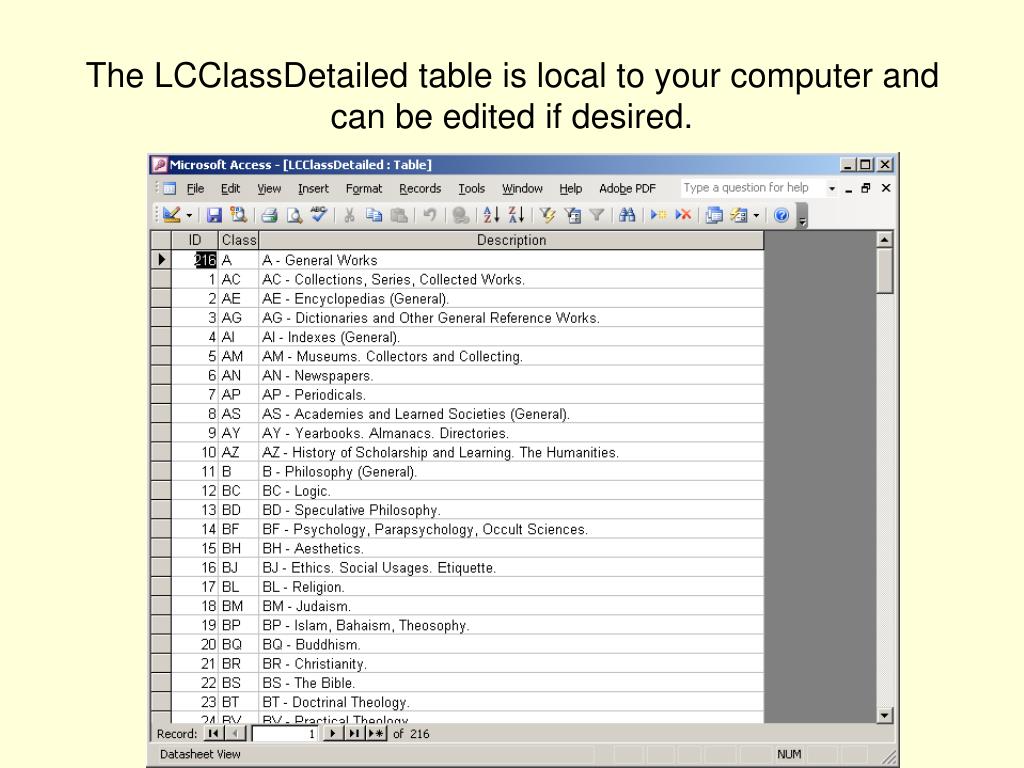Click the scrollbar down arrow
The width and height of the screenshot is (1024, 768).
point(884,715)
